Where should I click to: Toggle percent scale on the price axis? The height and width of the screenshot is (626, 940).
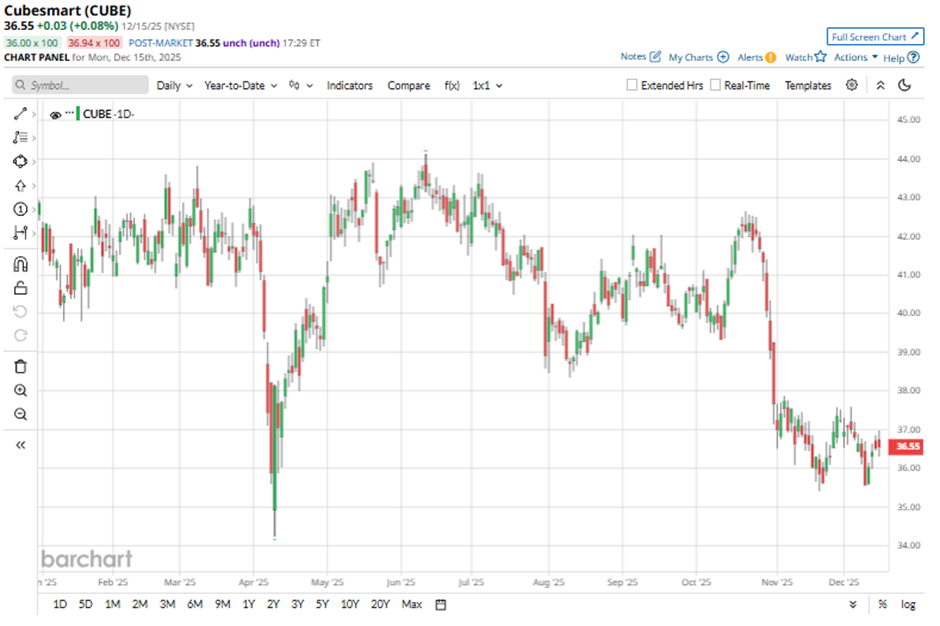pos(882,604)
